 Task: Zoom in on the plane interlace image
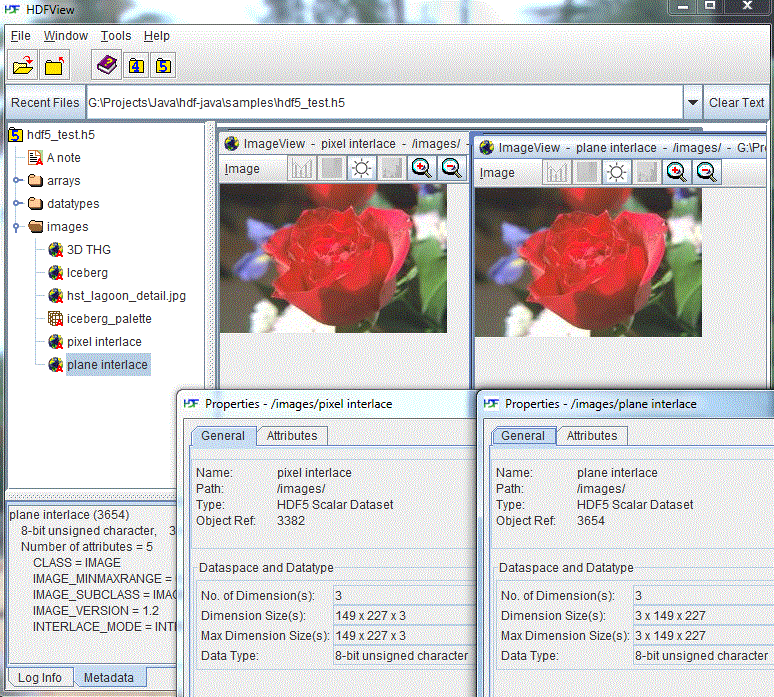677,173
